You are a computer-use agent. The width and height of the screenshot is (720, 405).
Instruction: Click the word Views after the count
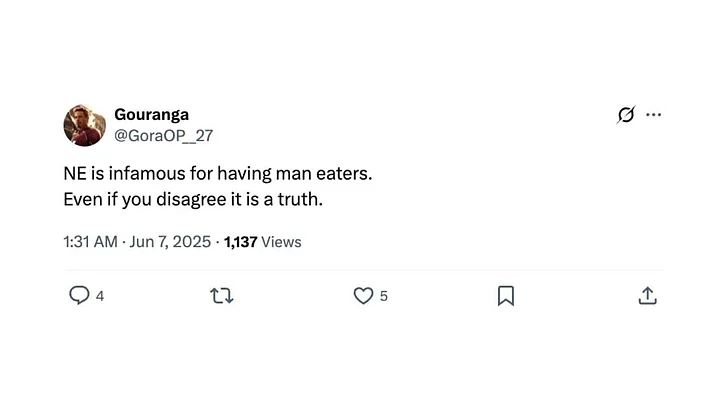pyautogui.click(x=282, y=242)
